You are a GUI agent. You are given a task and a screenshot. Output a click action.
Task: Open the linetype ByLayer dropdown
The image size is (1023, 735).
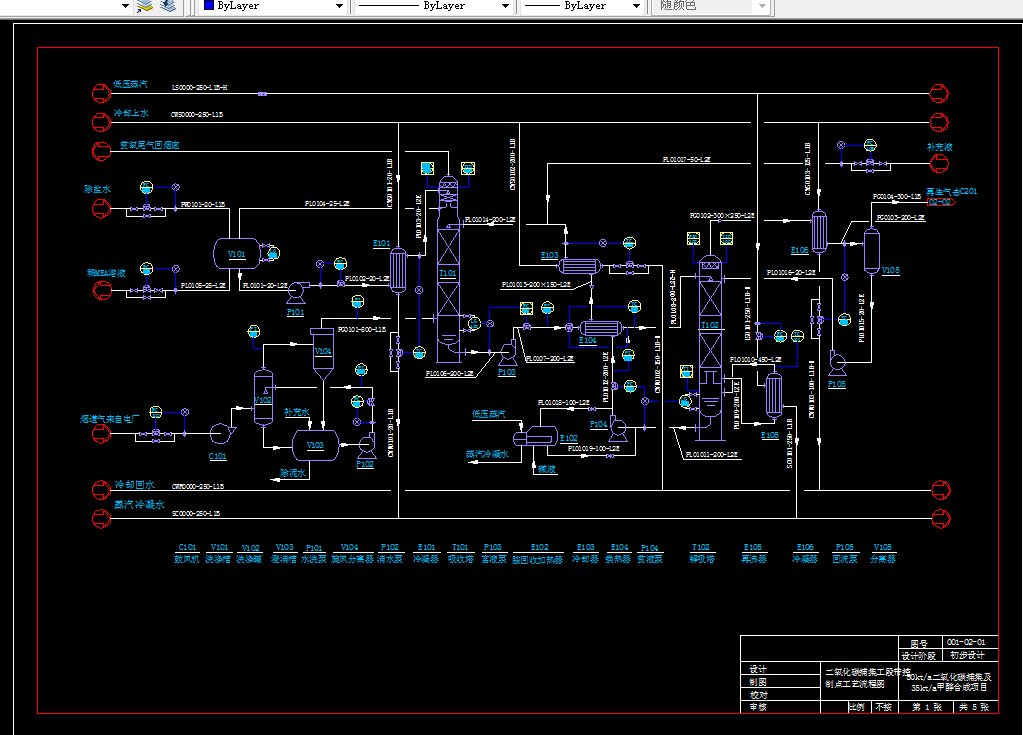505,6
